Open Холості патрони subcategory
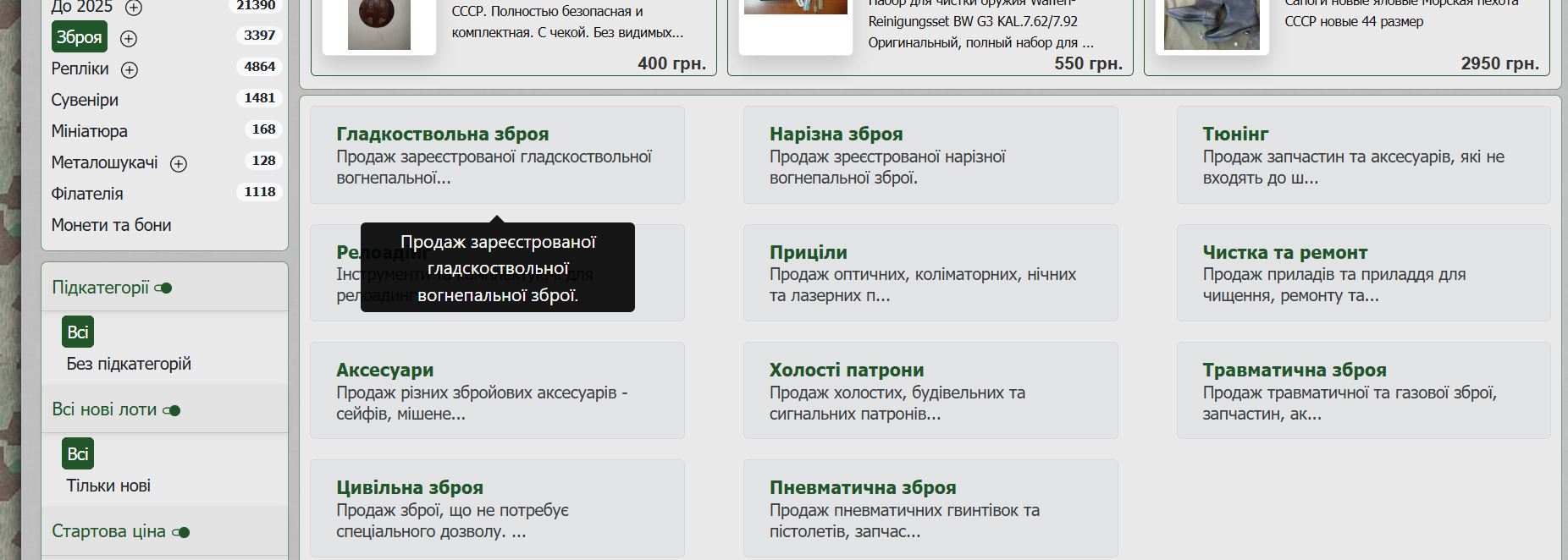Viewport: 1568px width, 560px height. pos(847,370)
